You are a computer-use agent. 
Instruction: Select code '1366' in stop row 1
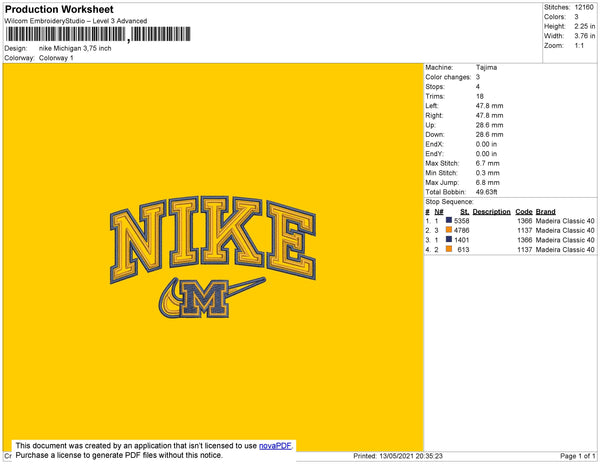[524, 221]
